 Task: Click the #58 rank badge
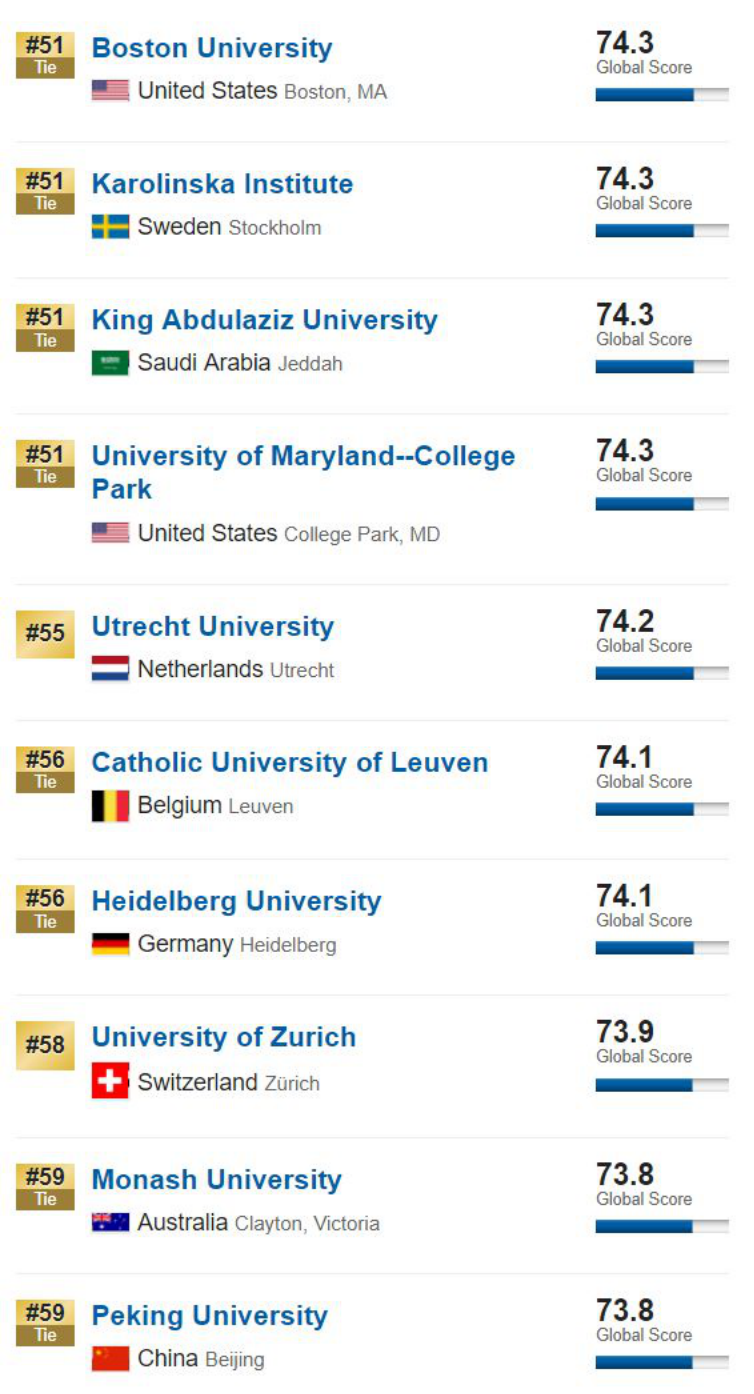(45, 1045)
